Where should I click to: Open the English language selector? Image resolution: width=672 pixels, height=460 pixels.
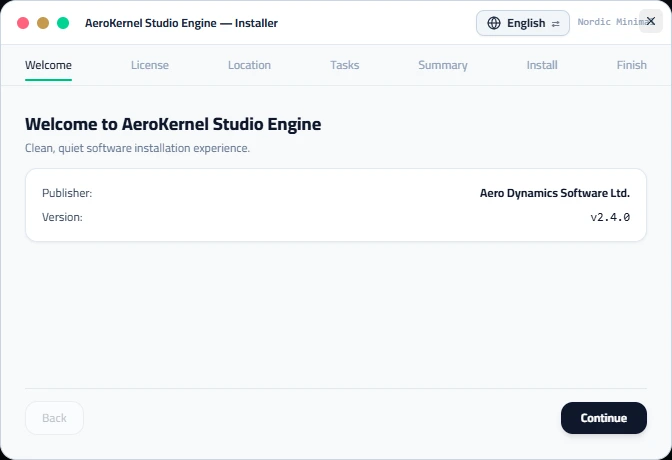pos(522,23)
